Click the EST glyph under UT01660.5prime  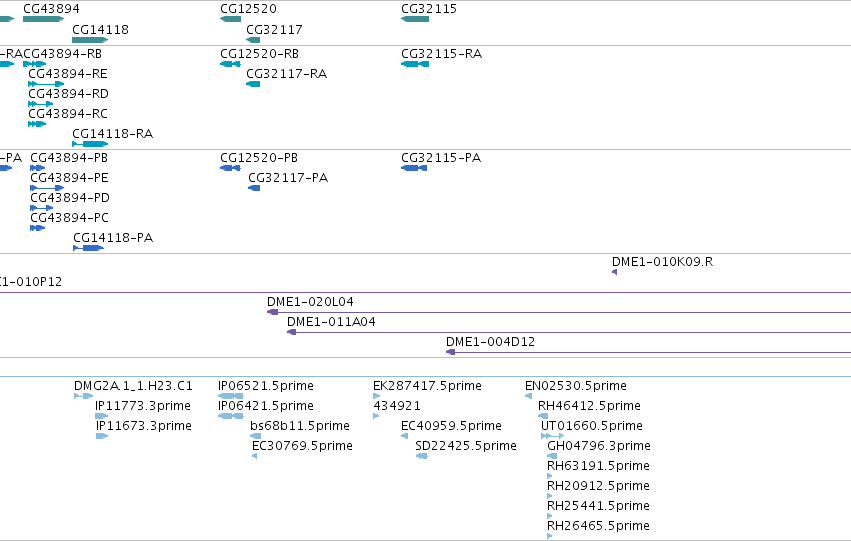552,436
